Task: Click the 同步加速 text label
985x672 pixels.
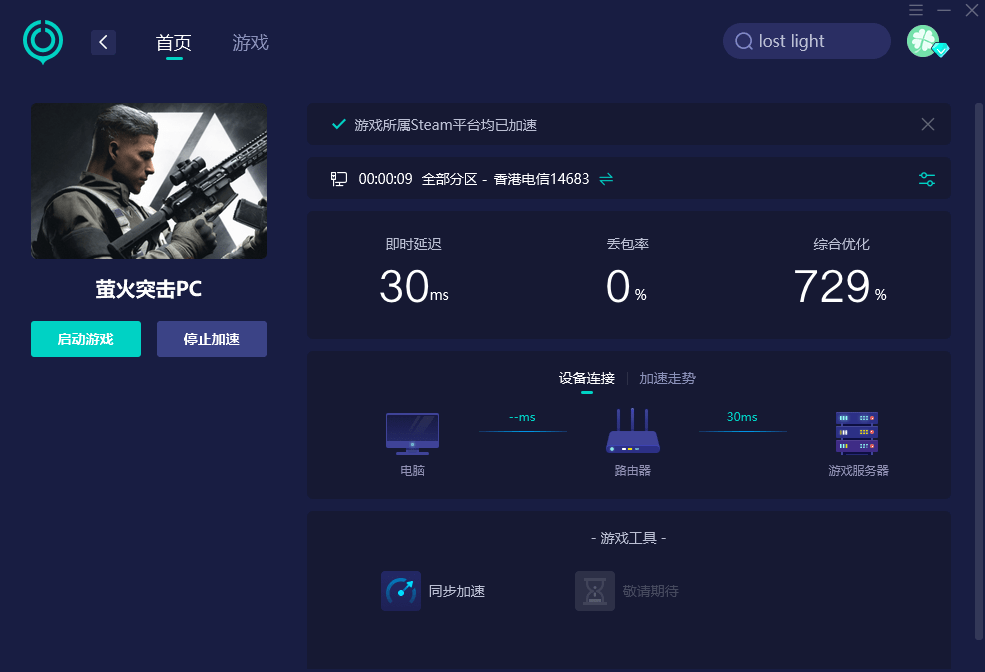Action: [457, 591]
